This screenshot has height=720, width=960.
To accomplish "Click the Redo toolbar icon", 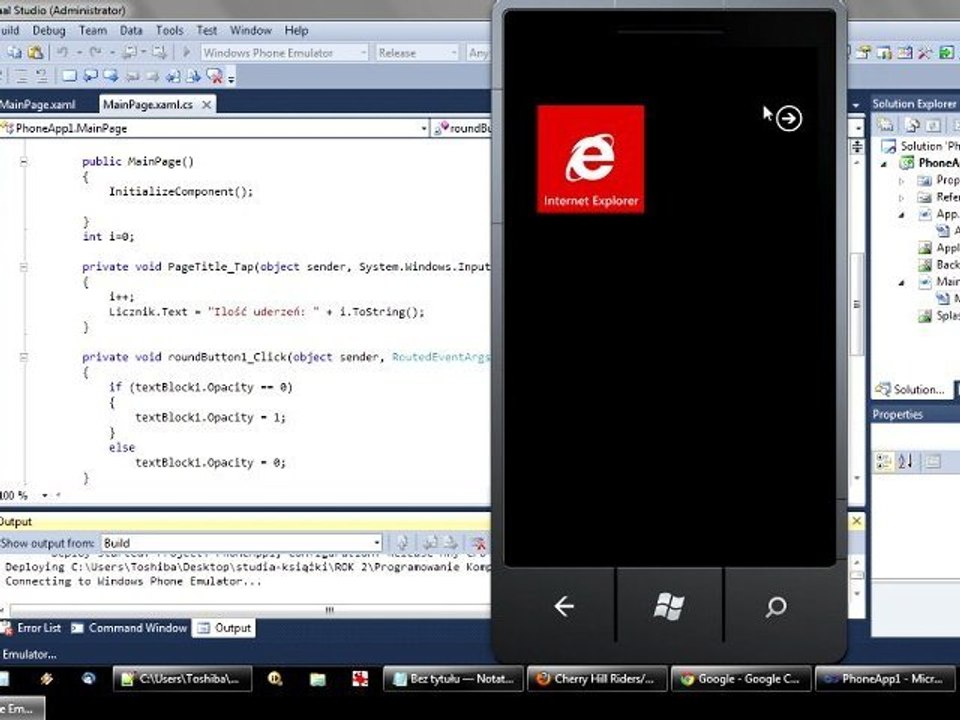I will 96,53.
